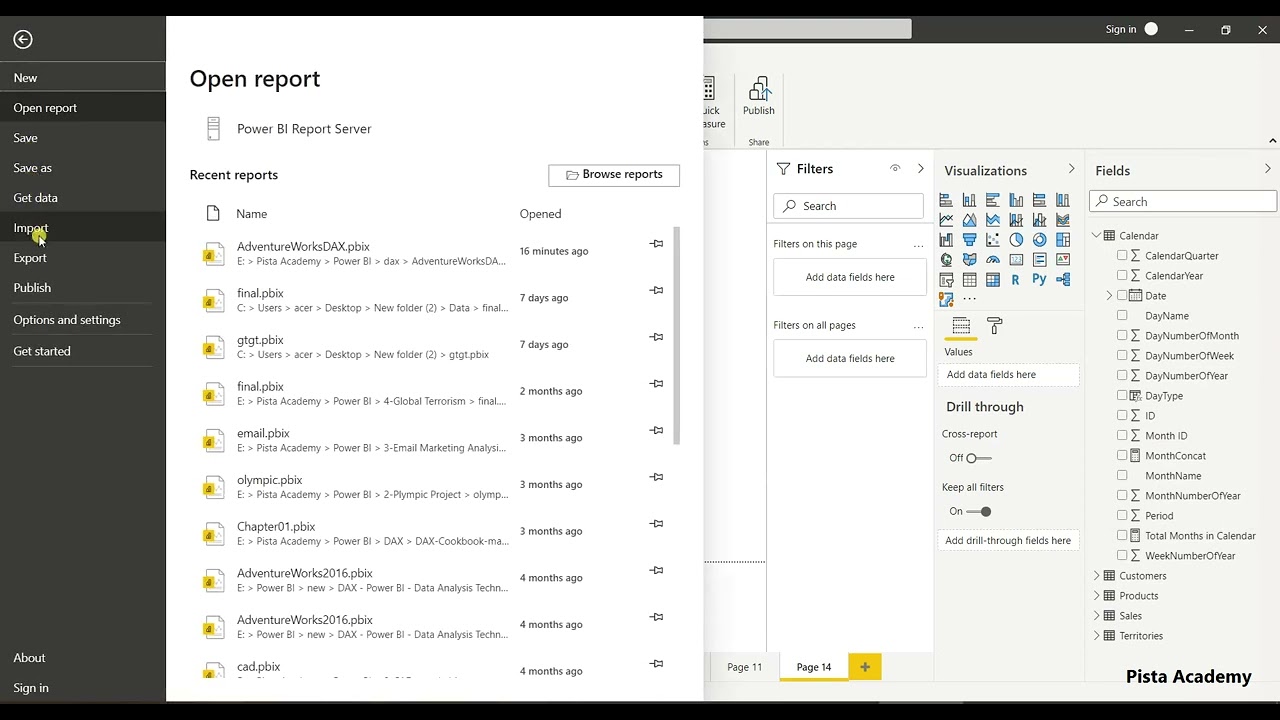Screen dimensions: 1280x720
Task: Pin the gtgt.pbix recent report
Action: (656, 337)
